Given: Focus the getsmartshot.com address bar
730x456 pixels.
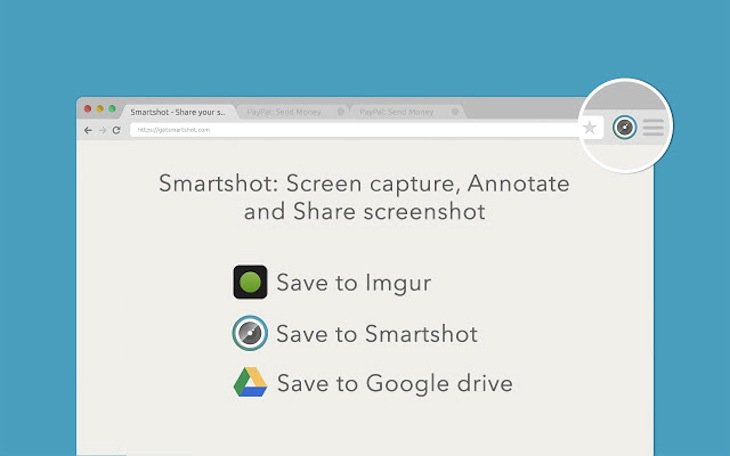Looking at the screenshot, I should (x=354, y=130).
